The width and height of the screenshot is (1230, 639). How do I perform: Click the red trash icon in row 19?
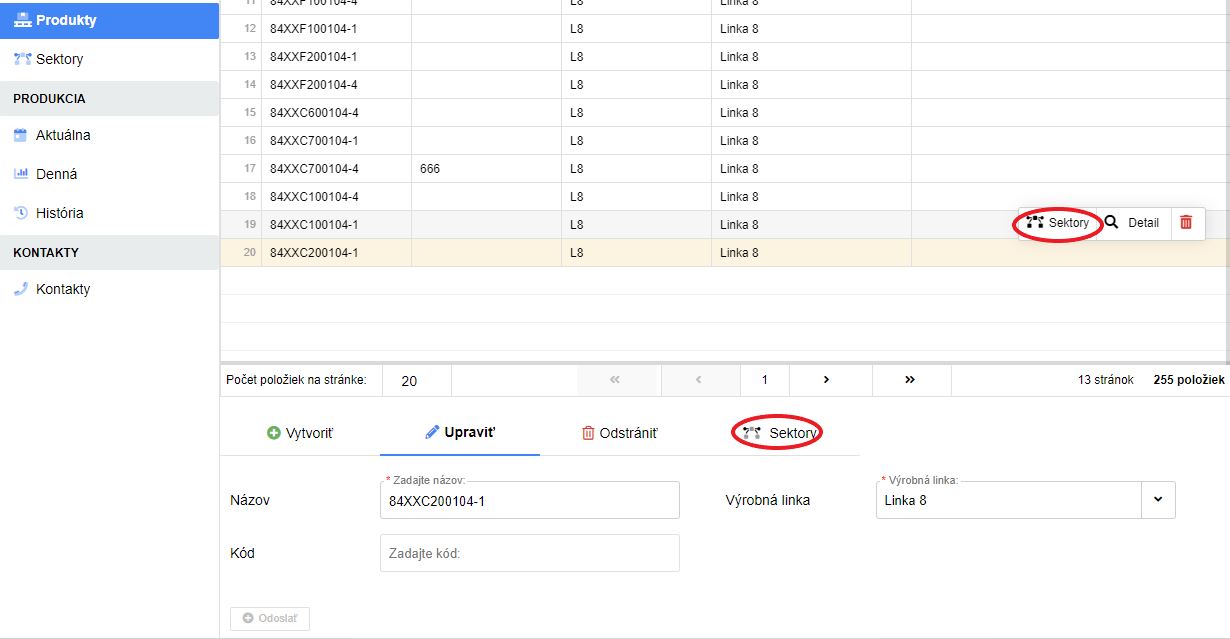pos(1185,223)
